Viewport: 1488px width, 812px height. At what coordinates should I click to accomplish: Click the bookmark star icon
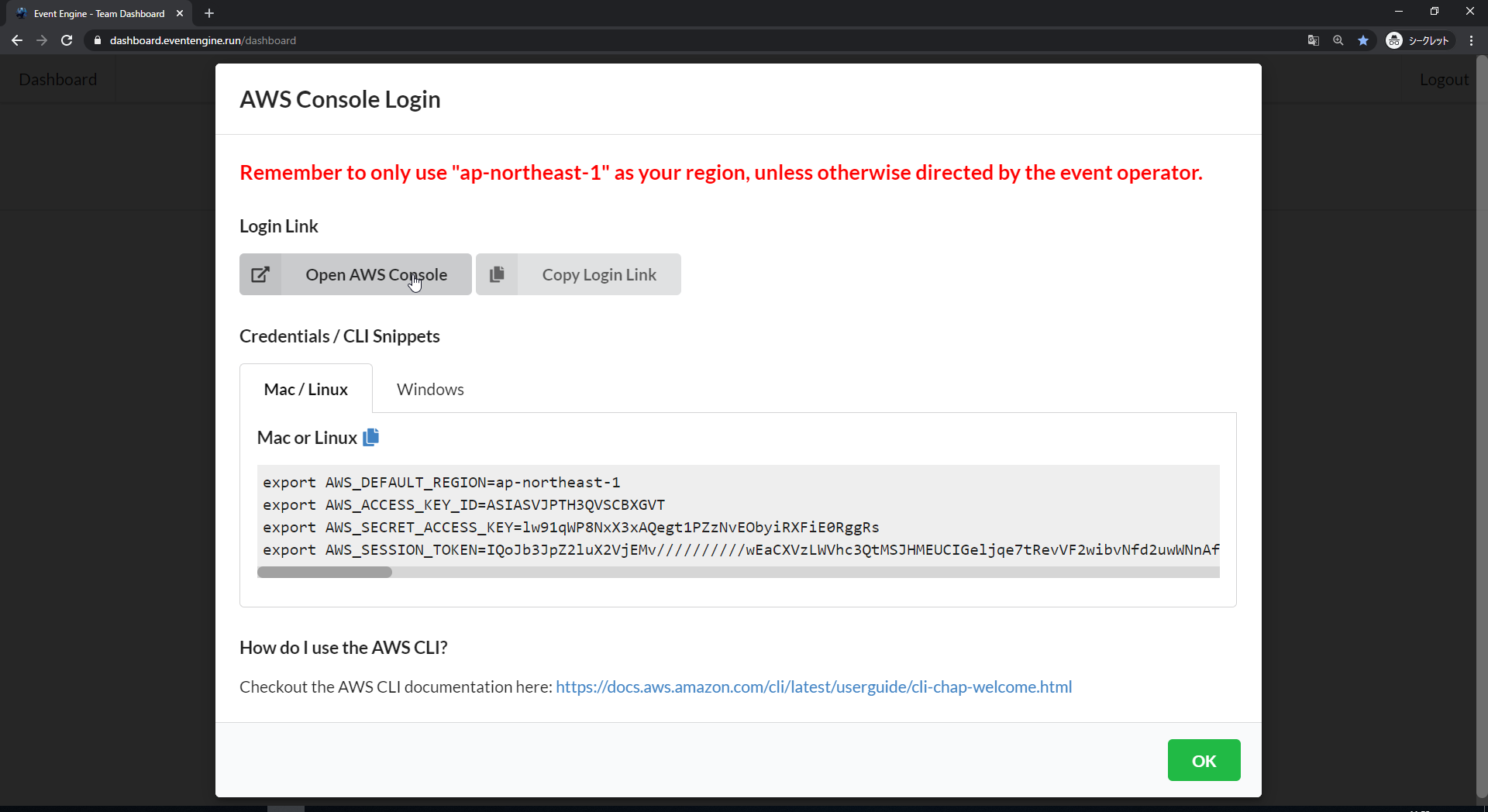pyautogui.click(x=1363, y=40)
